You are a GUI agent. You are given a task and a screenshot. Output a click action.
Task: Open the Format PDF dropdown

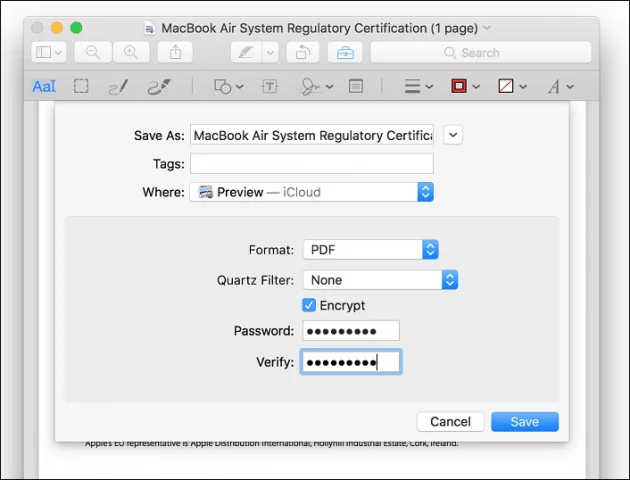[x=370, y=249]
